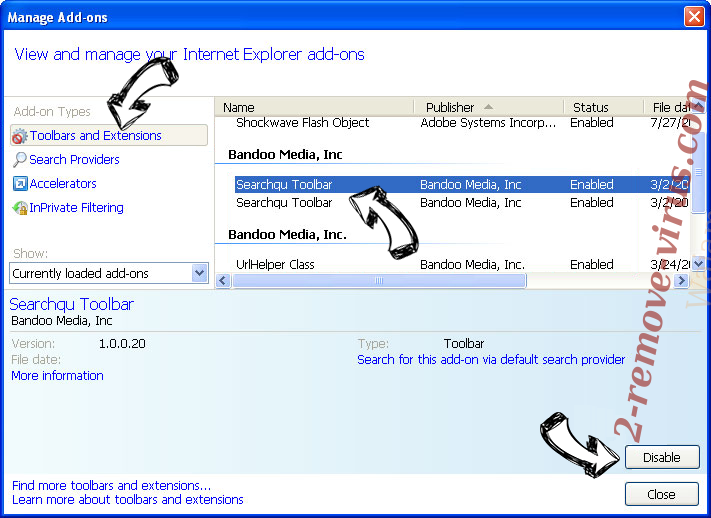Click the left arrow of horizontal scrollbar
The height and width of the screenshot is (518, 711).
tap(223, 281)
